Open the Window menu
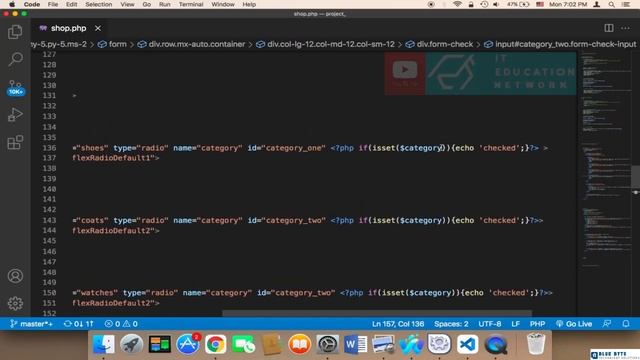The image size is (640, 360). coord(223,4)
